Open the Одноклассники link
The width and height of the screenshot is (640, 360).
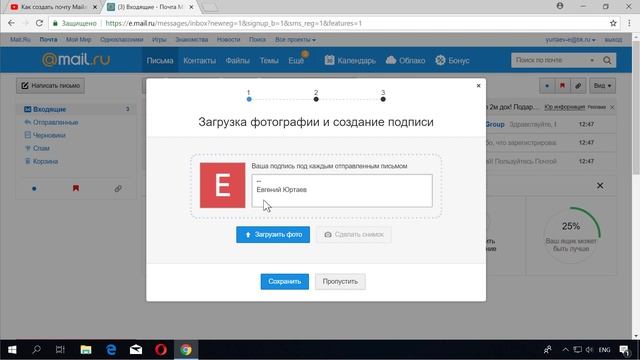click(x=122, y=40)
